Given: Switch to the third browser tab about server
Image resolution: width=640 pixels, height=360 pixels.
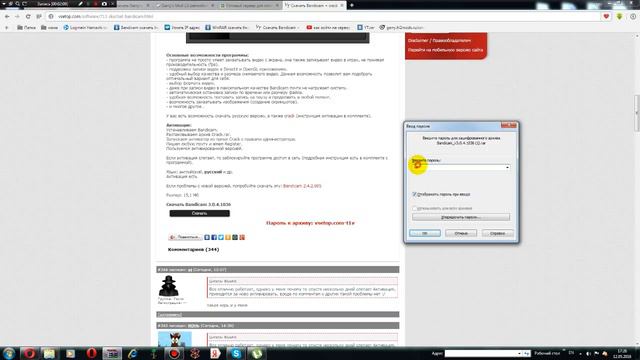Looking at the screenshot, I should (x=250, y=5).
